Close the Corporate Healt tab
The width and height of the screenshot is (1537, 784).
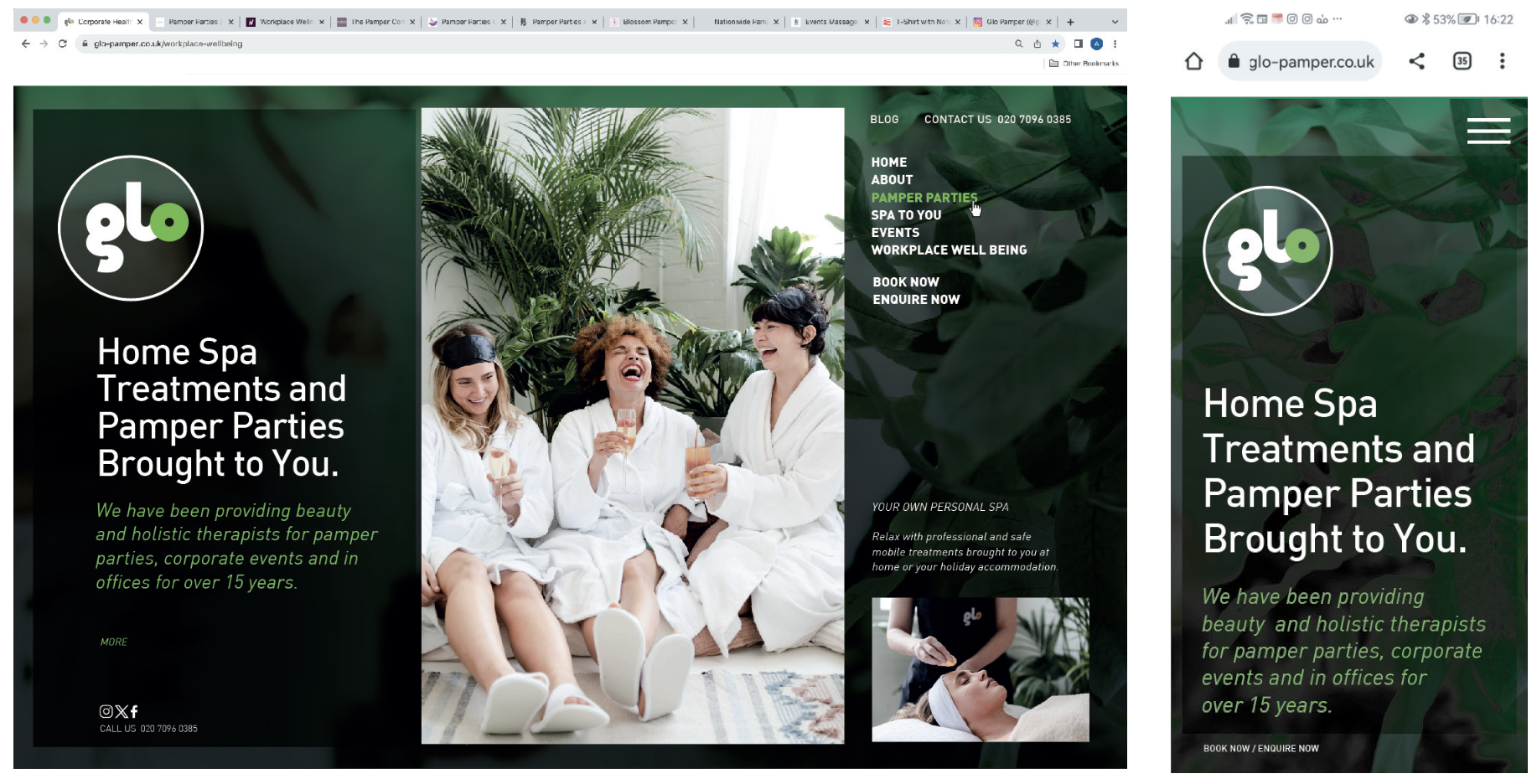[140, 22]
